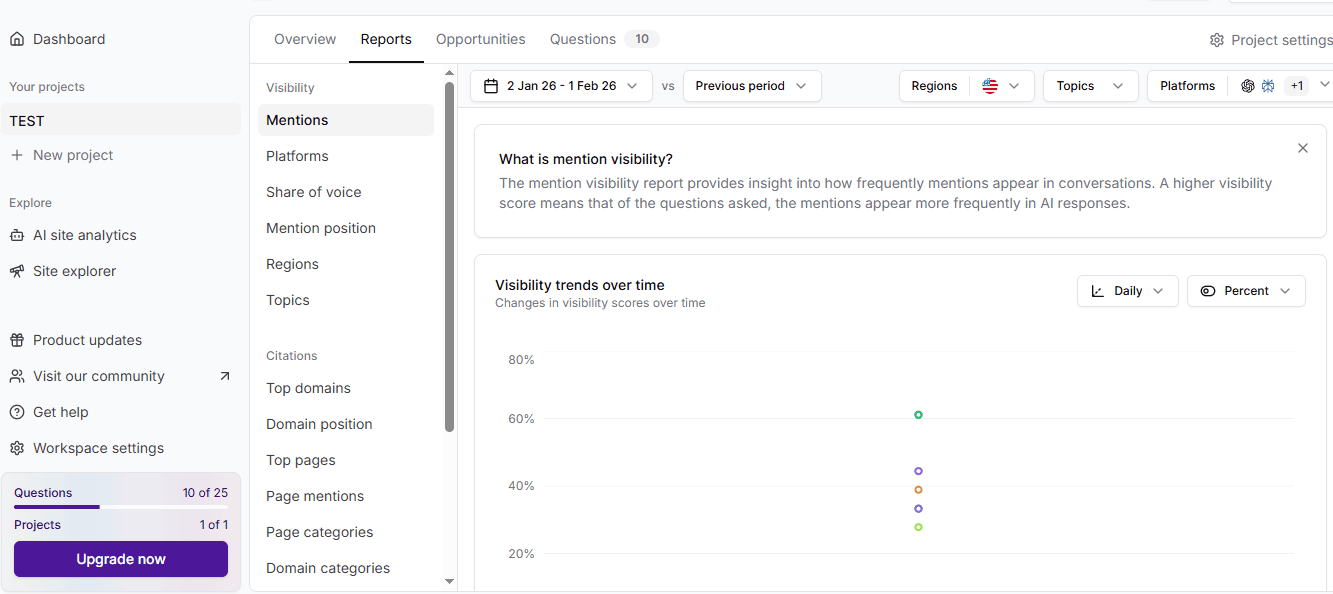The height and width of the screenshot is (594, 1333).
Task: Open the Previous period comparison dropdown
Action: [752, 86]
